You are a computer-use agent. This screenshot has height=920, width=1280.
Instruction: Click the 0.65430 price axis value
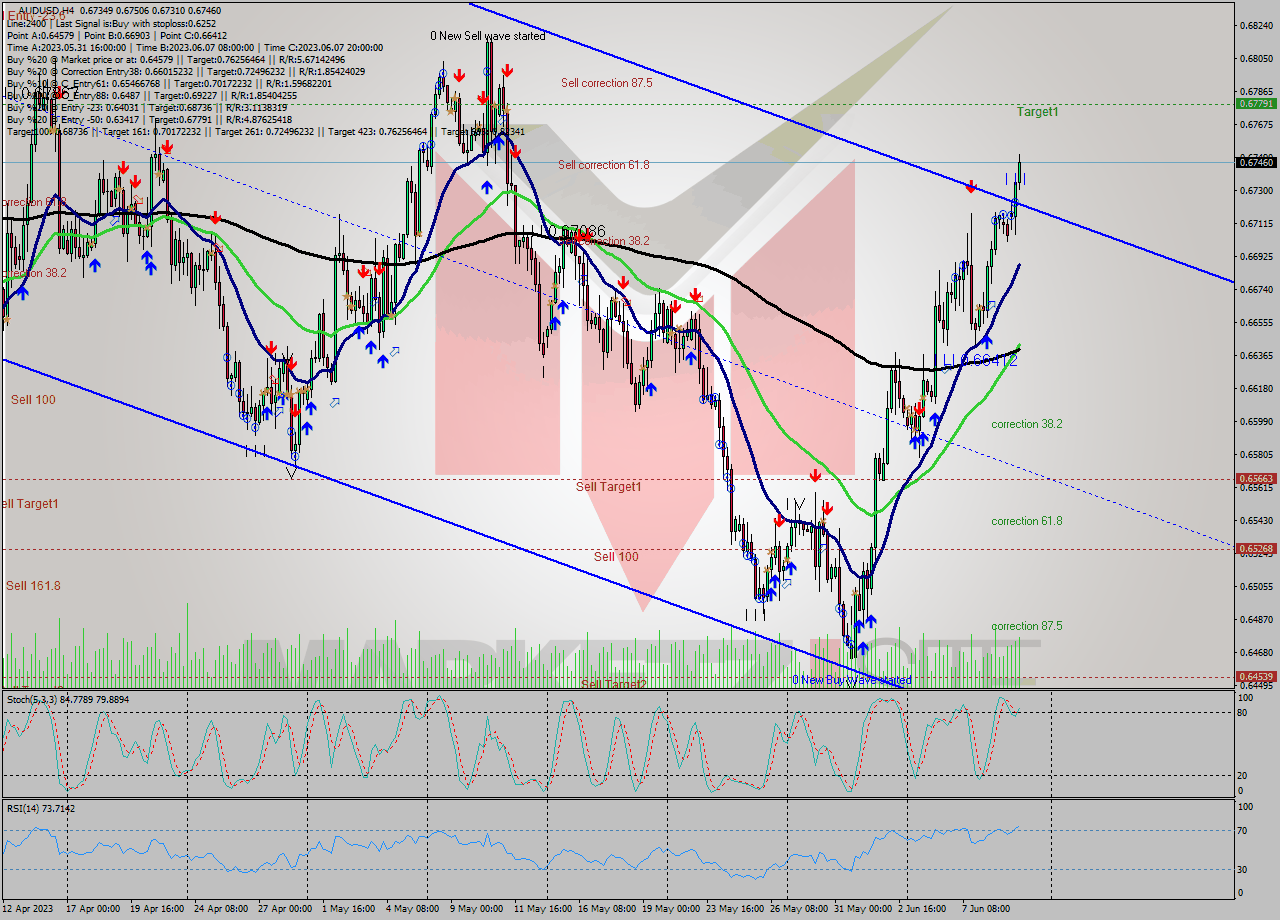1256,520
